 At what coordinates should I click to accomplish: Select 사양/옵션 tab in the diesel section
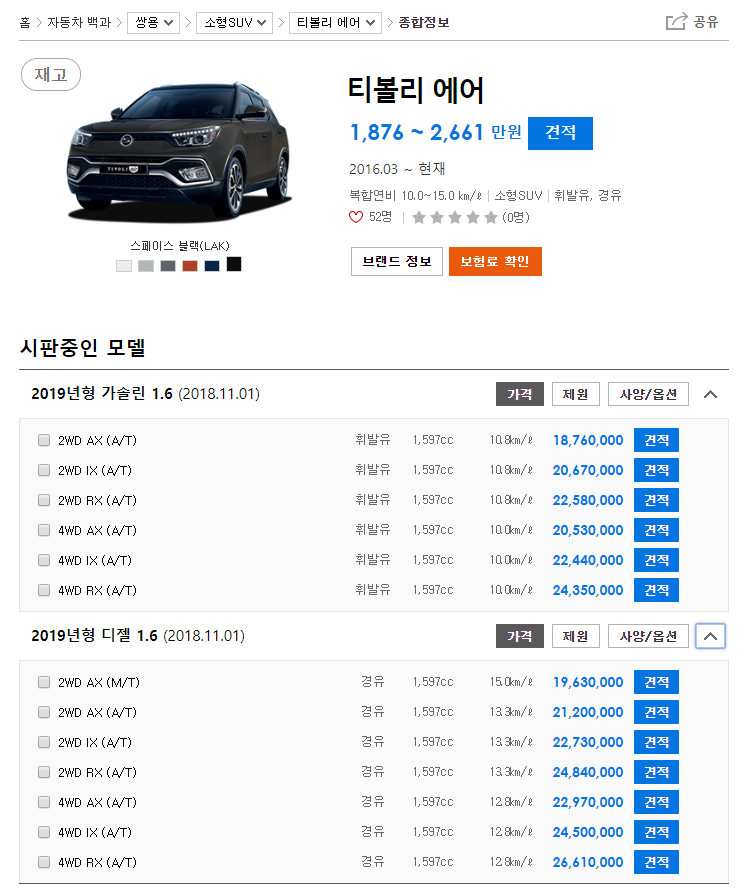click(x=648, y=636)
